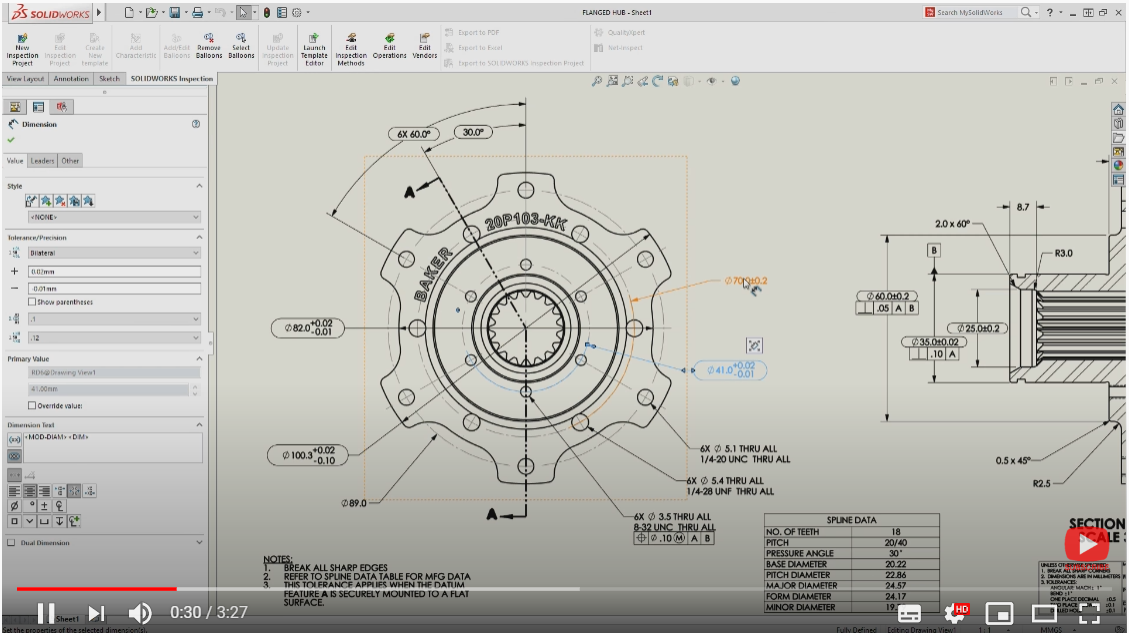Click the Dimension help question icon
This screenshot has height=633, width=1129.
196,124
